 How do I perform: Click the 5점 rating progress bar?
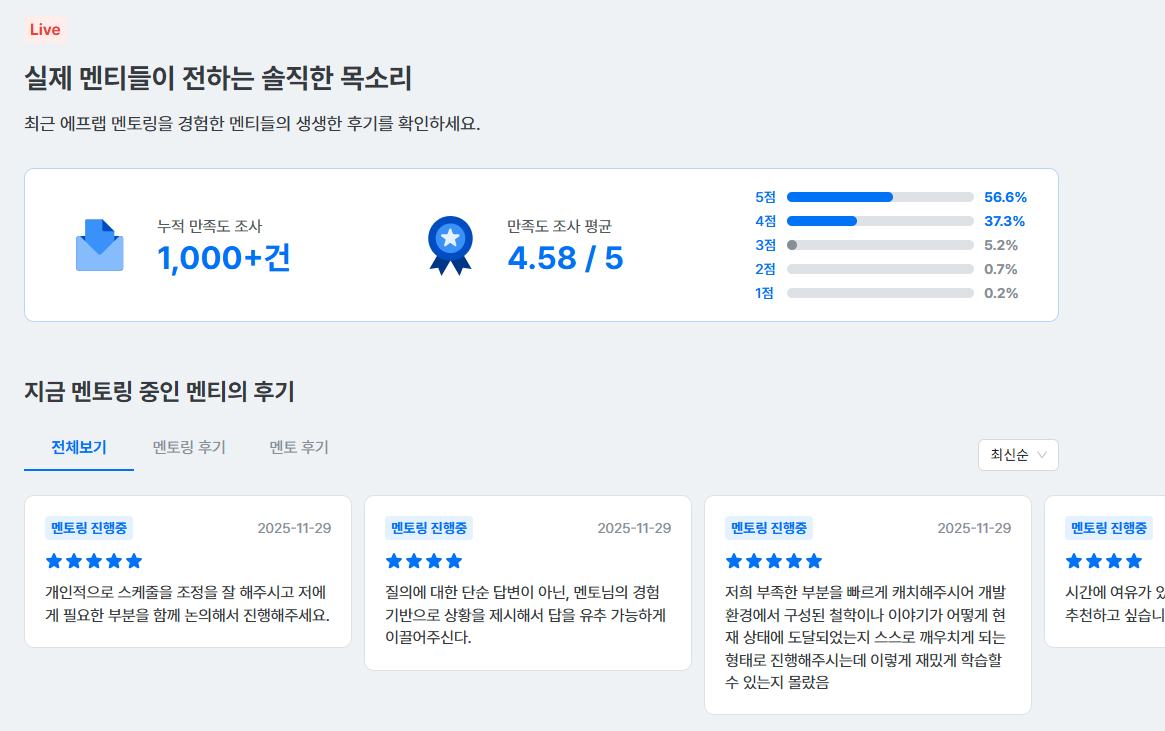pos(880,197)
